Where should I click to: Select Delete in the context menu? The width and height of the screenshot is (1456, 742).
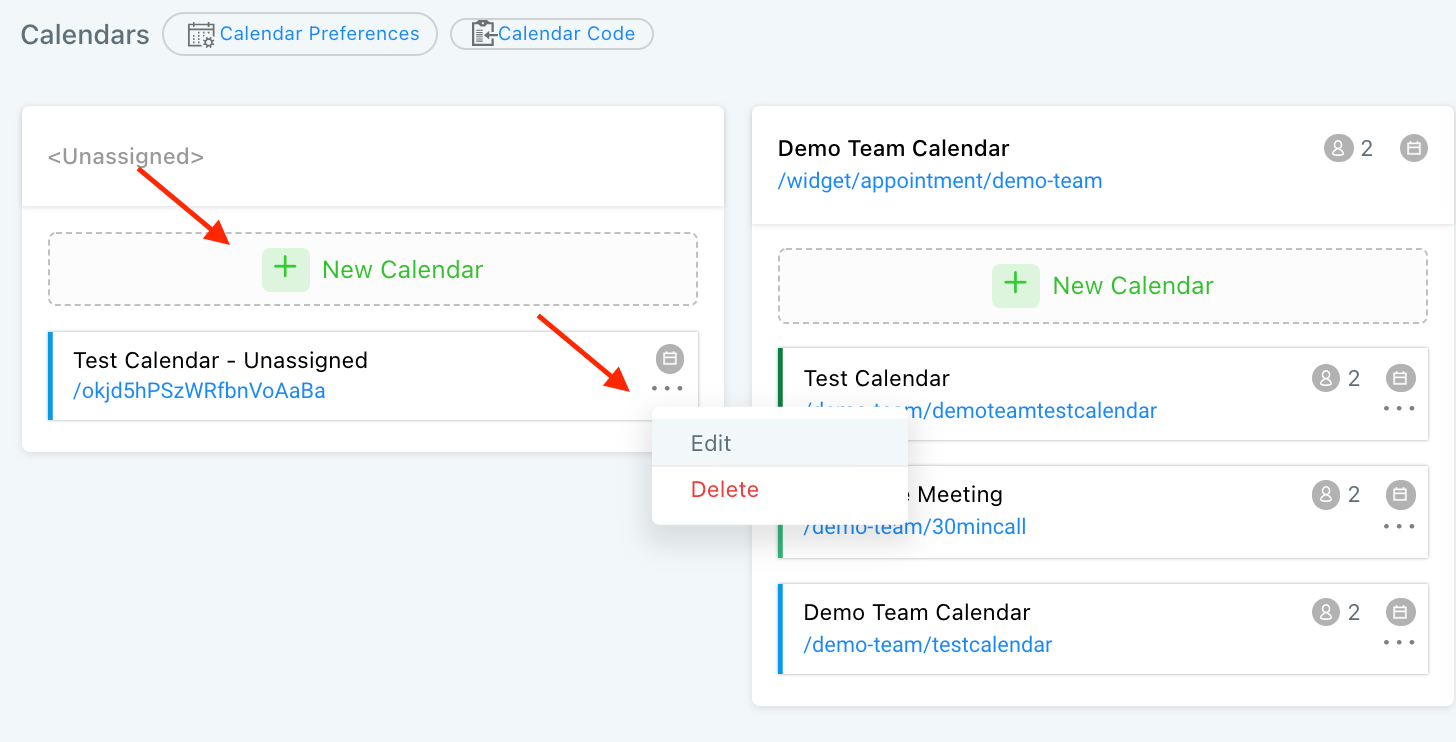[x=725, y=490]
